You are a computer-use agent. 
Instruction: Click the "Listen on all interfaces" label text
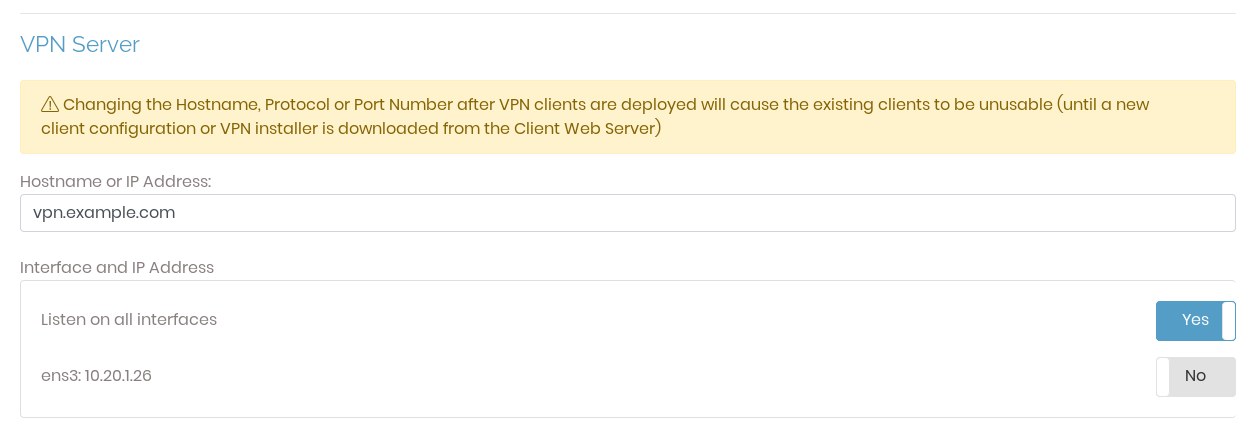click(129, 320)
